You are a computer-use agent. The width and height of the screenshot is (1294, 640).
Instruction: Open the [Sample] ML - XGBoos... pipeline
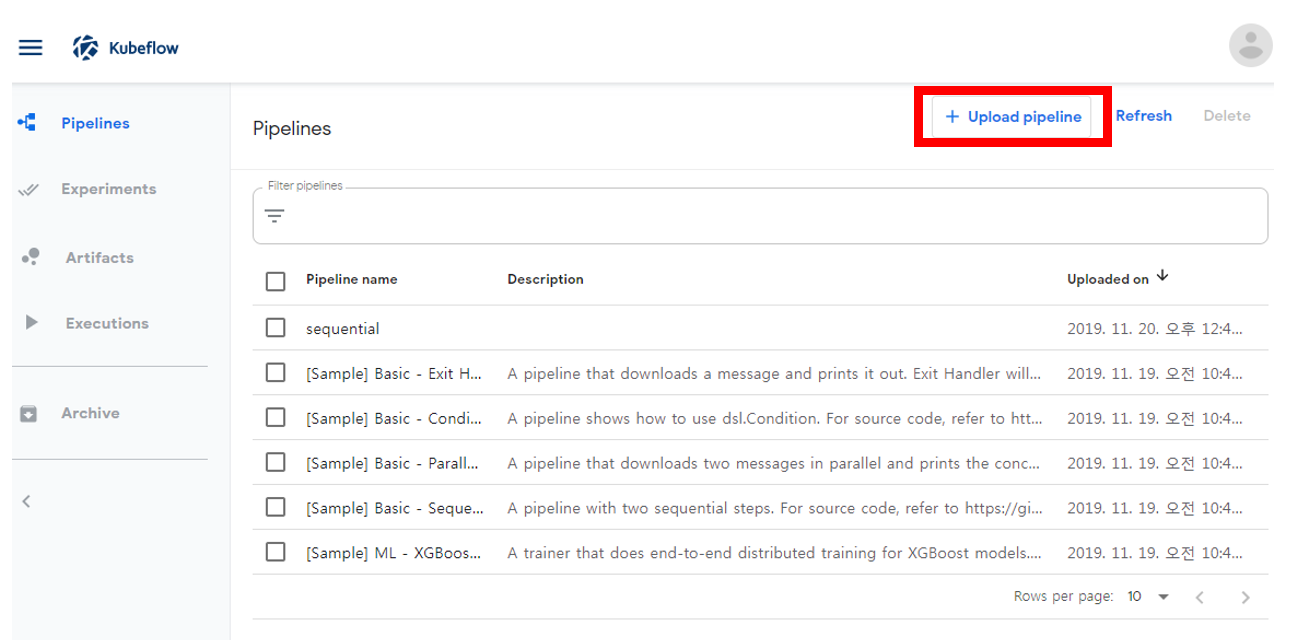click(x=394, y=553)
